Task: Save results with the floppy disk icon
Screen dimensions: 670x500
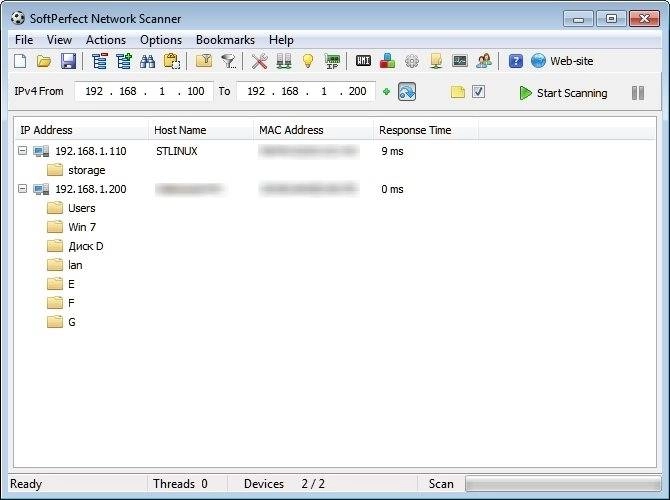Action: 68,61
